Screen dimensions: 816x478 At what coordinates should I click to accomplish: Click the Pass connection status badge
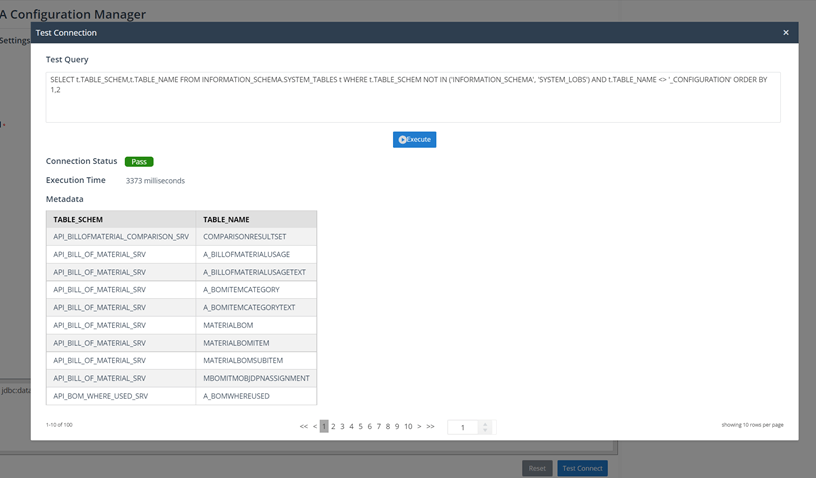[x=139, y=162]
